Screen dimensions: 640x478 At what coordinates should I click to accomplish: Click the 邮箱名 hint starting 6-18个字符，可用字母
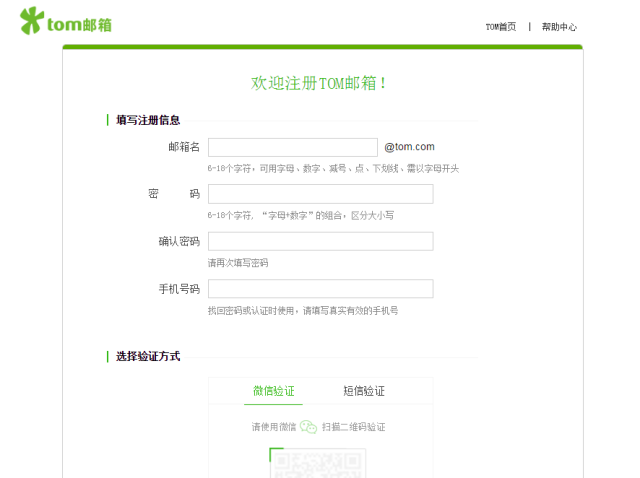(x=333, y=169)
